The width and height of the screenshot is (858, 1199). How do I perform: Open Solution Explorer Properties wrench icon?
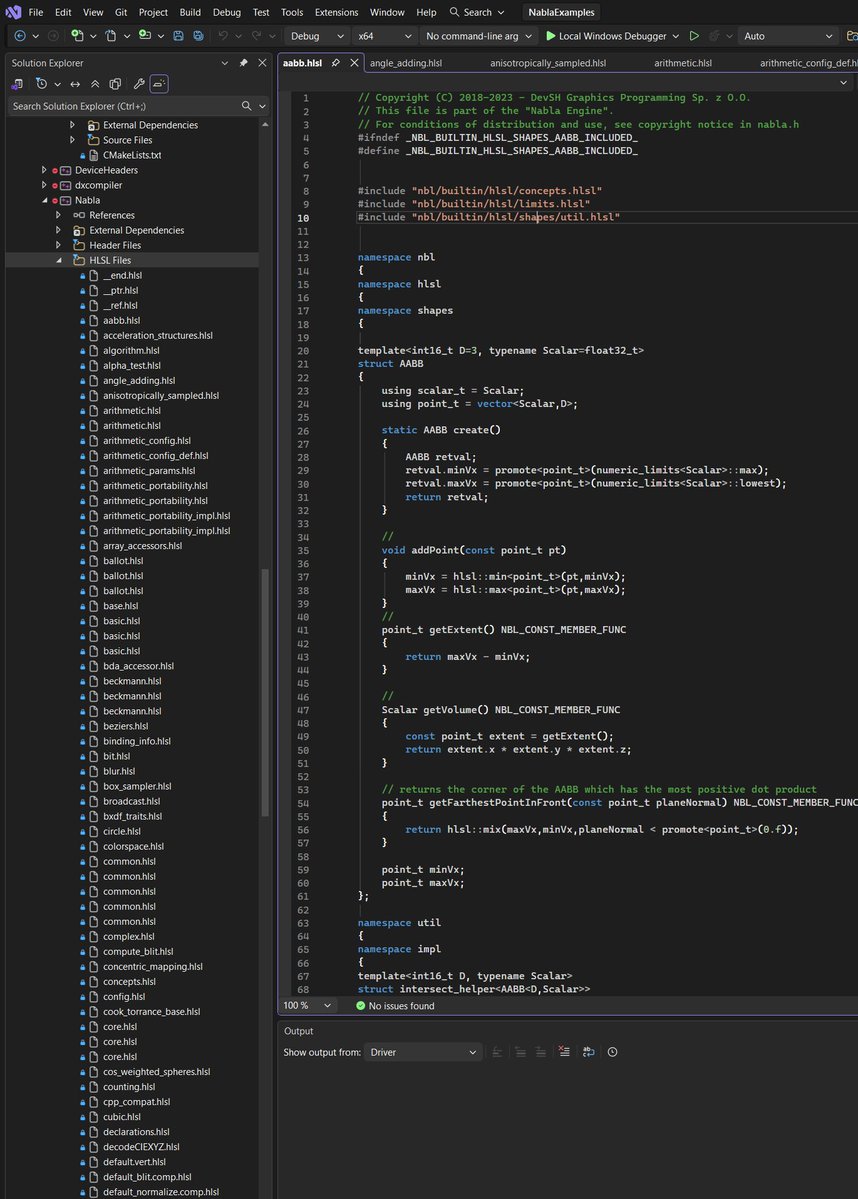140,84
